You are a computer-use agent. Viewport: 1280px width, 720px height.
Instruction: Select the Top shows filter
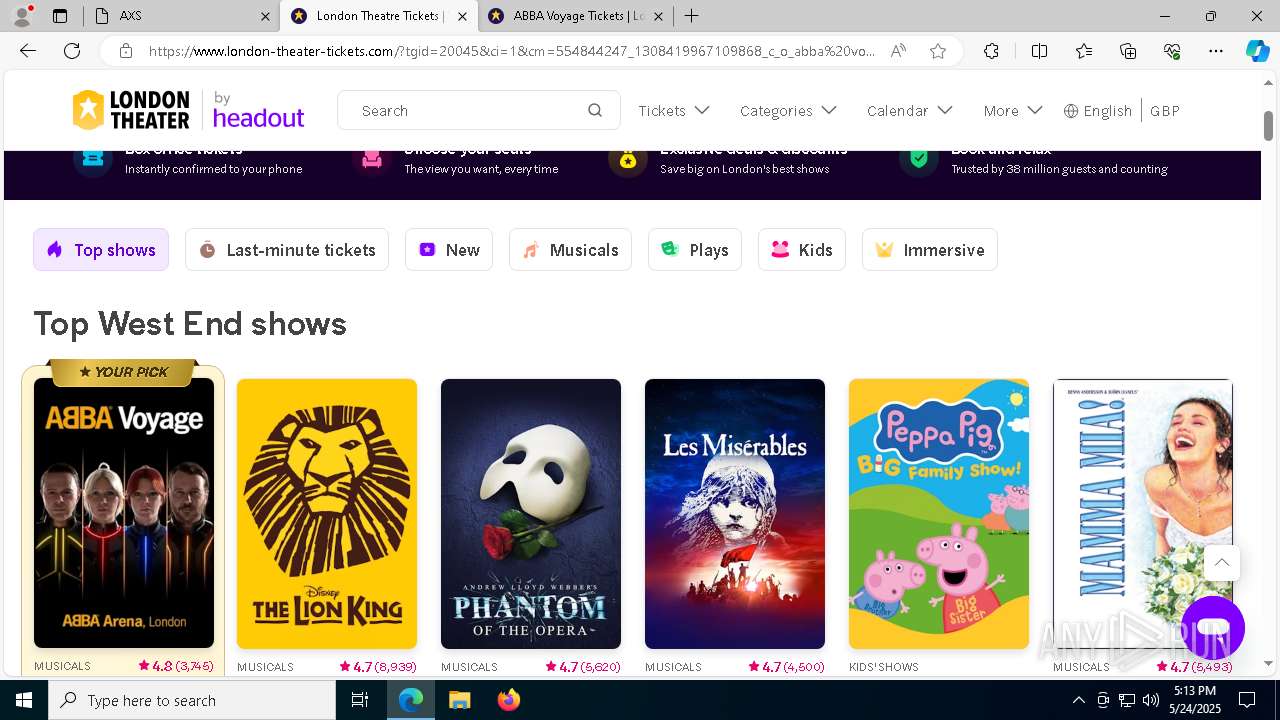point(101,250)
